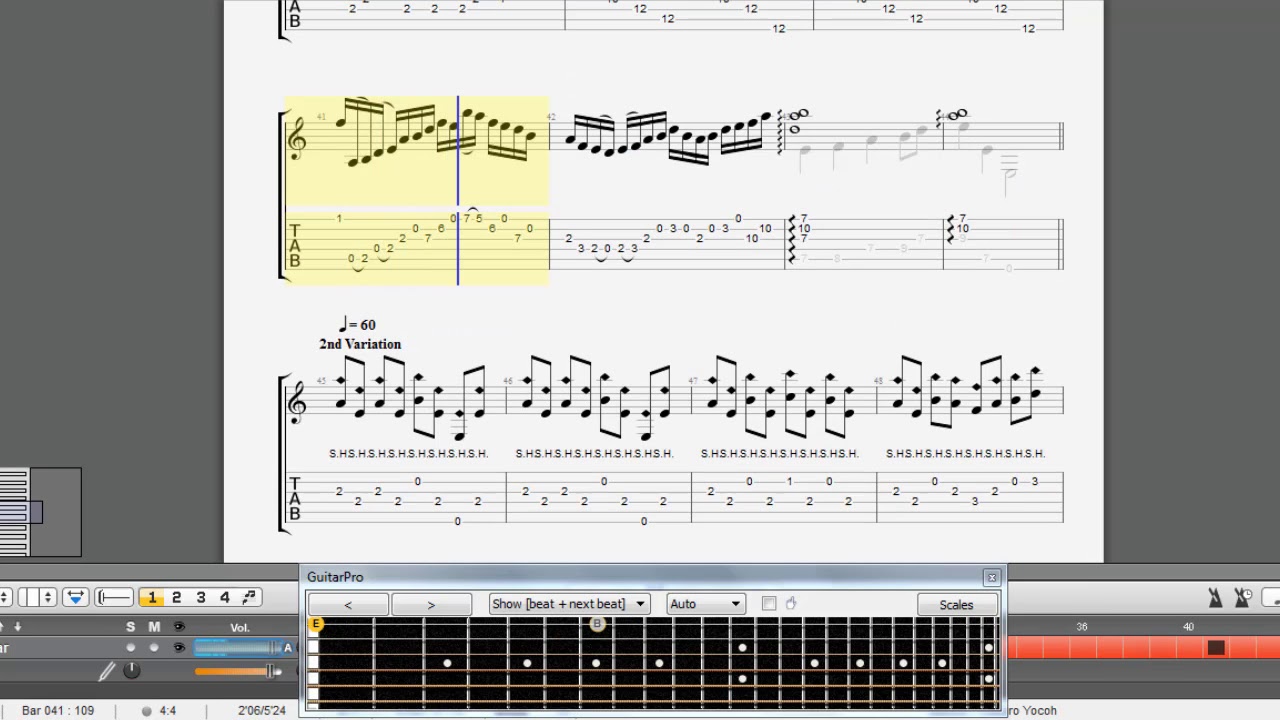Viewport: 1280px width, 720px height.
Task: Click bar 36 label in timeline
Action: coord(1082,627)
